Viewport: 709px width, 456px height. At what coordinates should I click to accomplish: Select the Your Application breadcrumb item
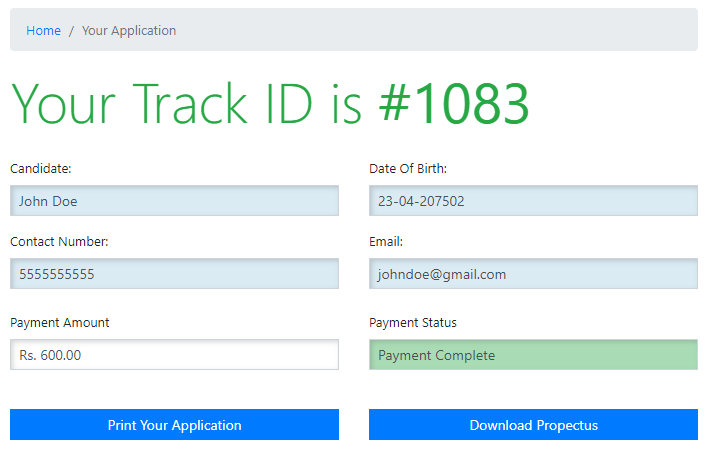tap(129, 31)
